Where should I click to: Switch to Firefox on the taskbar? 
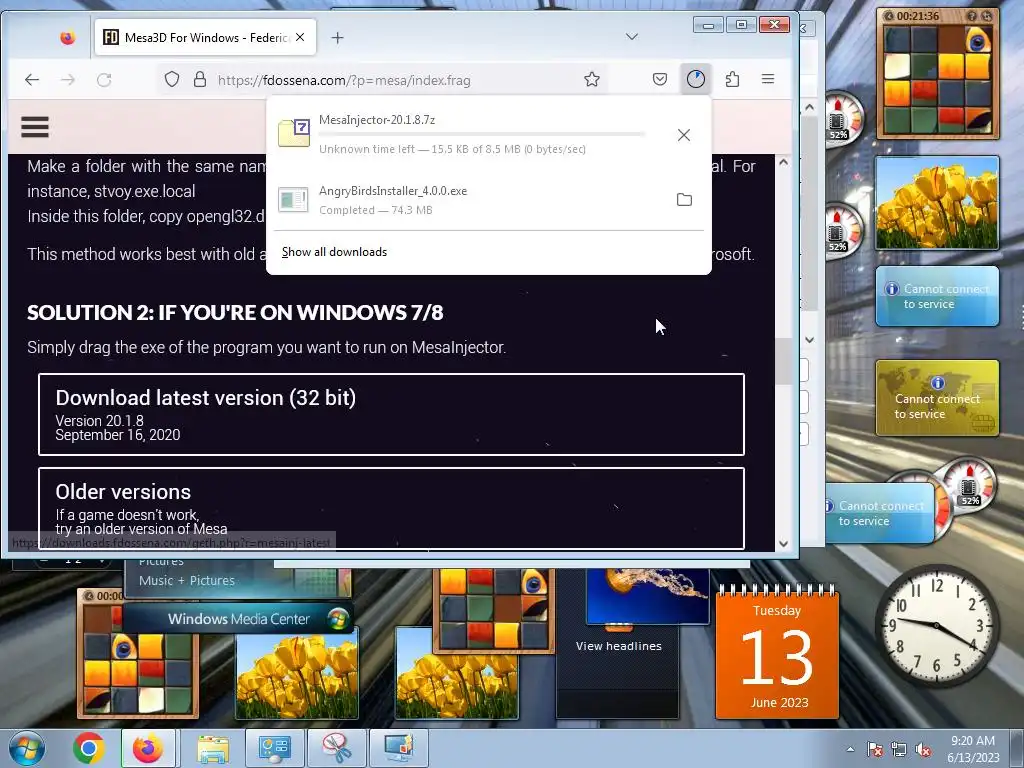tap(148, 748)
